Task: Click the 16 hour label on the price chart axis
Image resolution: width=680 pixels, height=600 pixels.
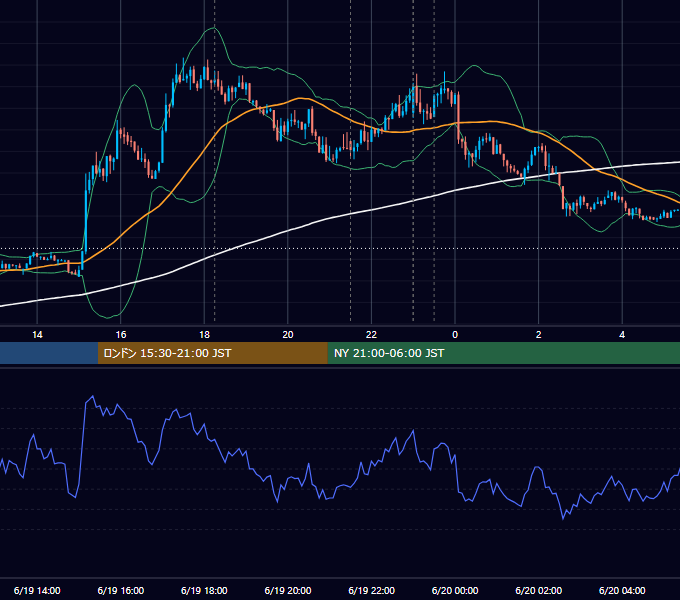Action: (x=121, y=335)
